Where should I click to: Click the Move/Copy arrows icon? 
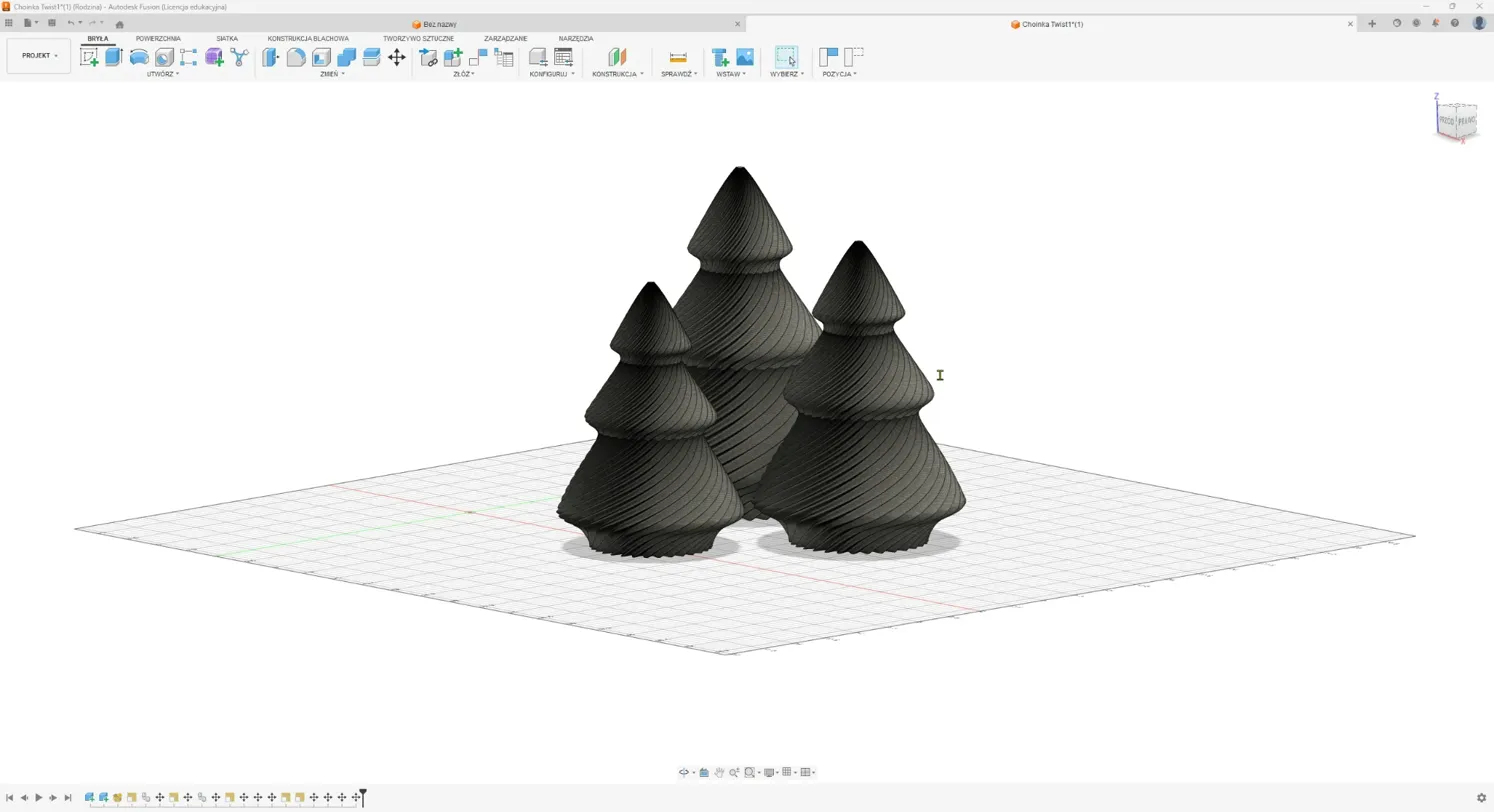pos(397,57)
